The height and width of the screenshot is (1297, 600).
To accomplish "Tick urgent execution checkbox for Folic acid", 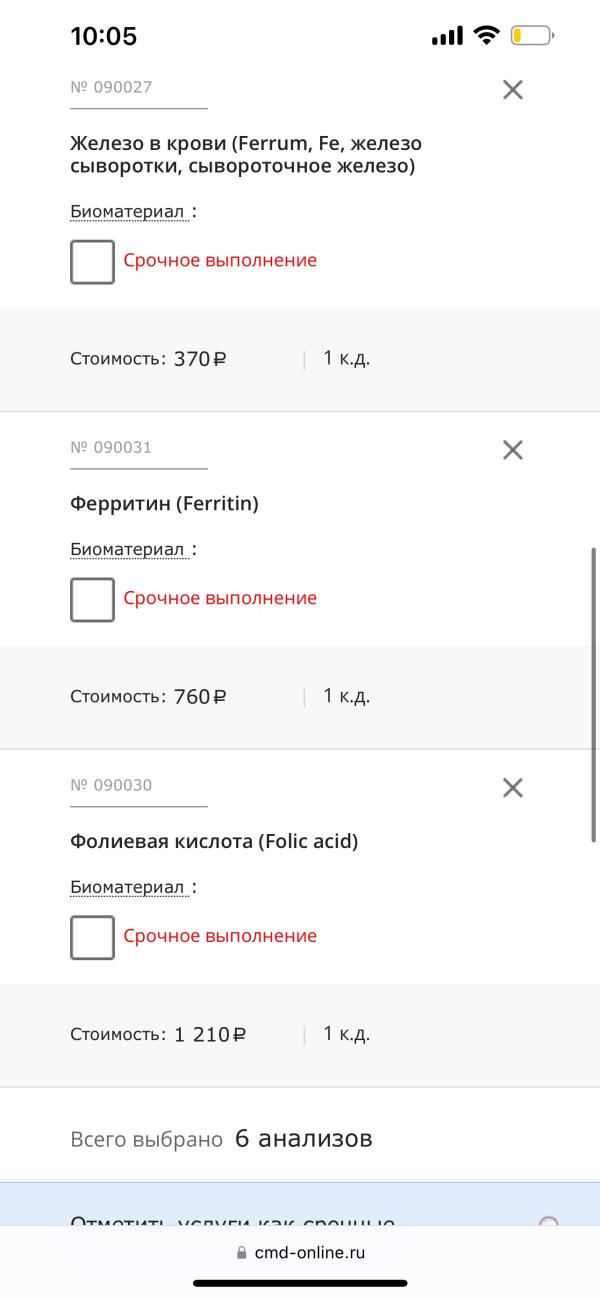I will (92, 938).
